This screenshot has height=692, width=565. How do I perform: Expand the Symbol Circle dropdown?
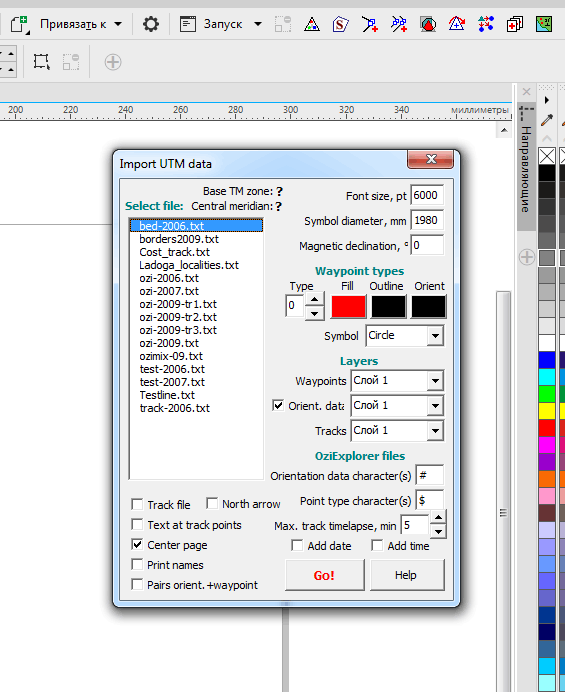435,336
